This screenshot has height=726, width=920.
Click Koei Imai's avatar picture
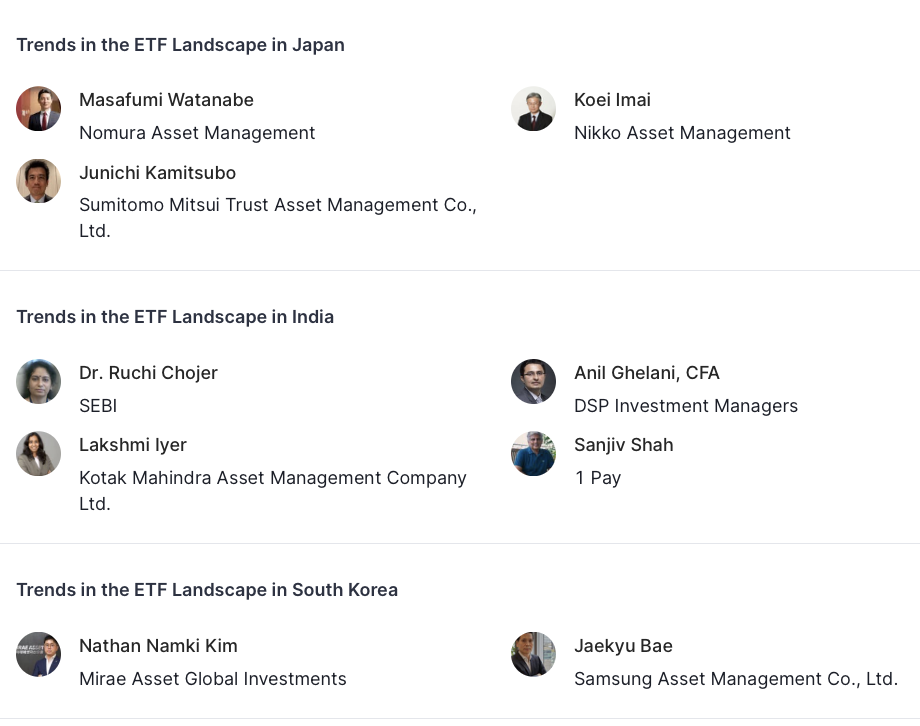[x=533, y=109]
